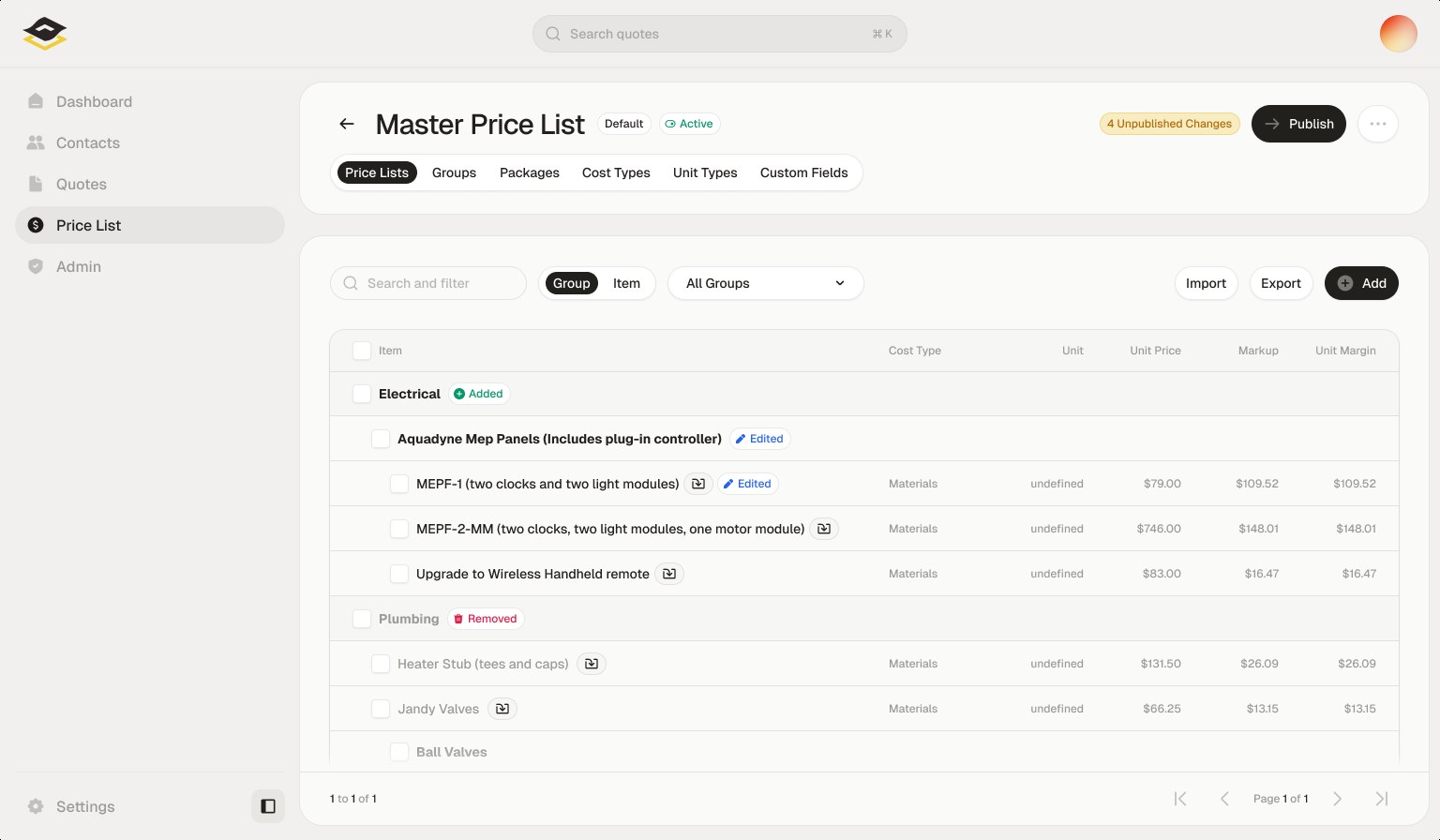Click the Added badge on Electrical
This screenshot has width=1440, height=840.
click(x=479, y=394)
